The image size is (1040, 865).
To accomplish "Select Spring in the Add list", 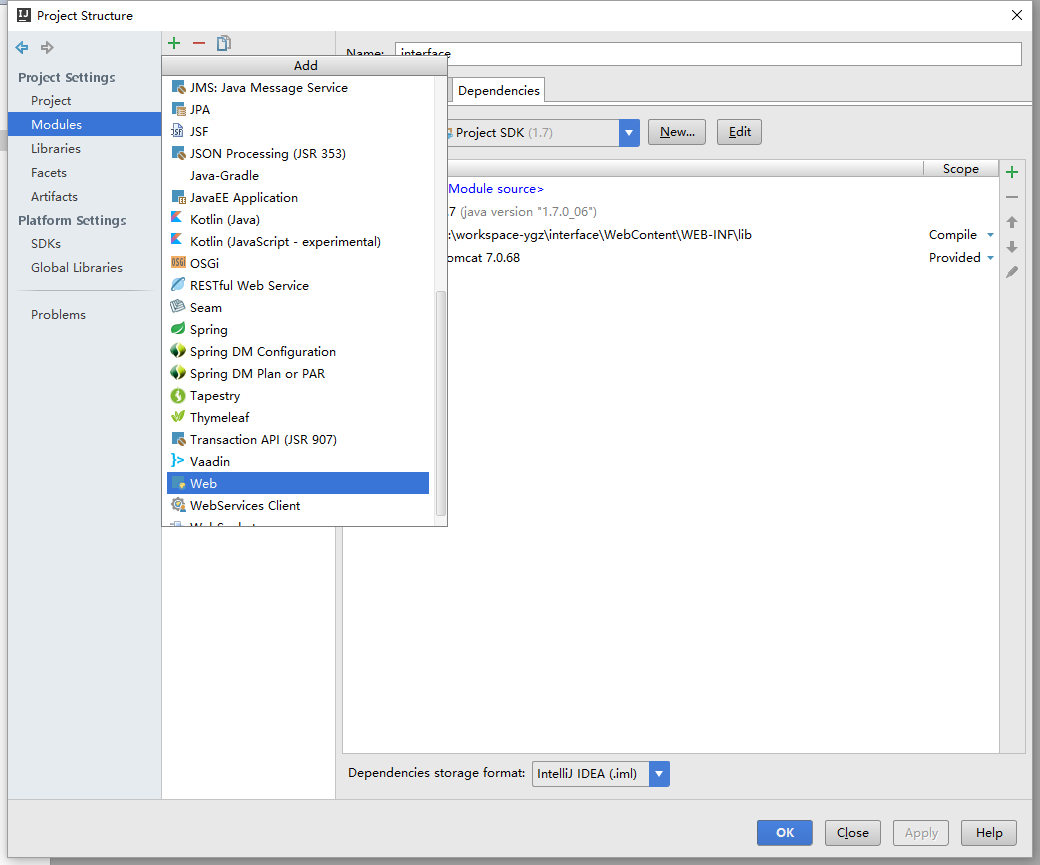I will (x=298, y=330).
